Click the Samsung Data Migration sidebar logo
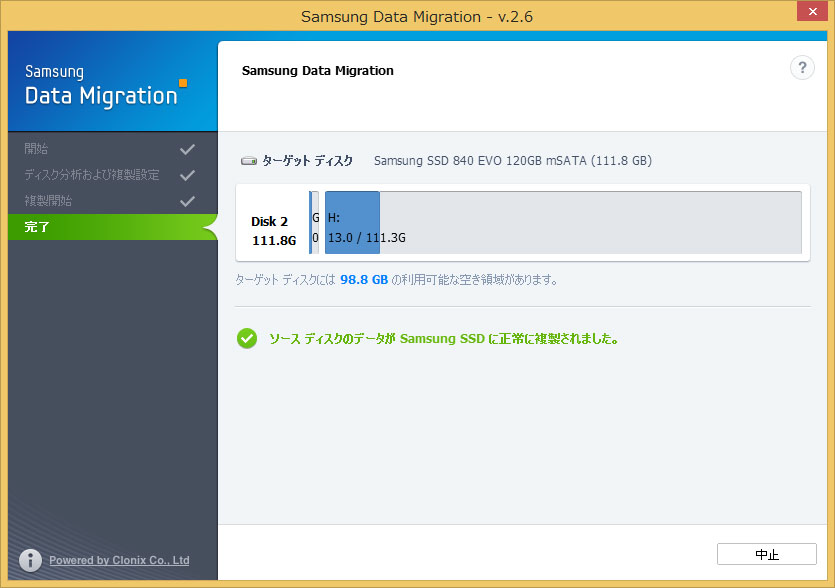 click(106, 86)
